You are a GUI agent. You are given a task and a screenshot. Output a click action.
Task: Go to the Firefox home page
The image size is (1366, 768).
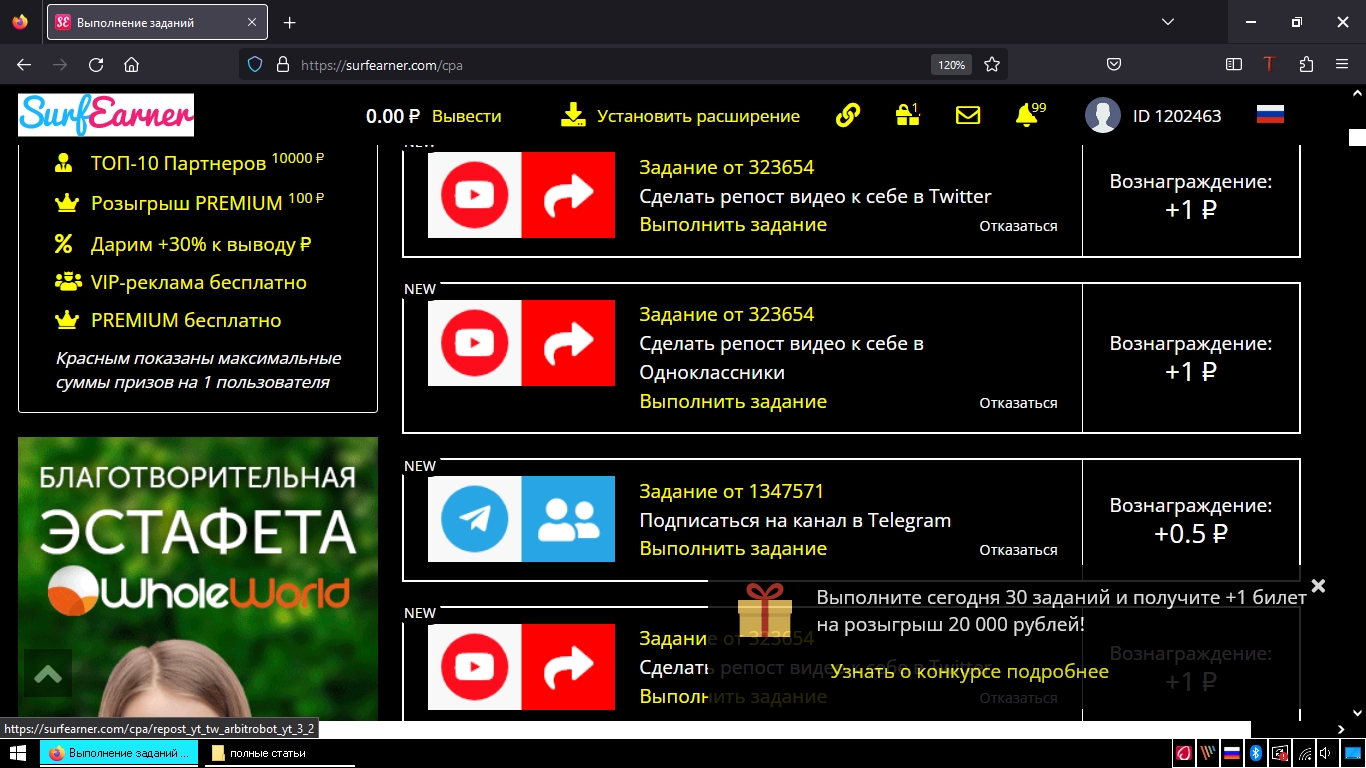click(x=131, y=64)
